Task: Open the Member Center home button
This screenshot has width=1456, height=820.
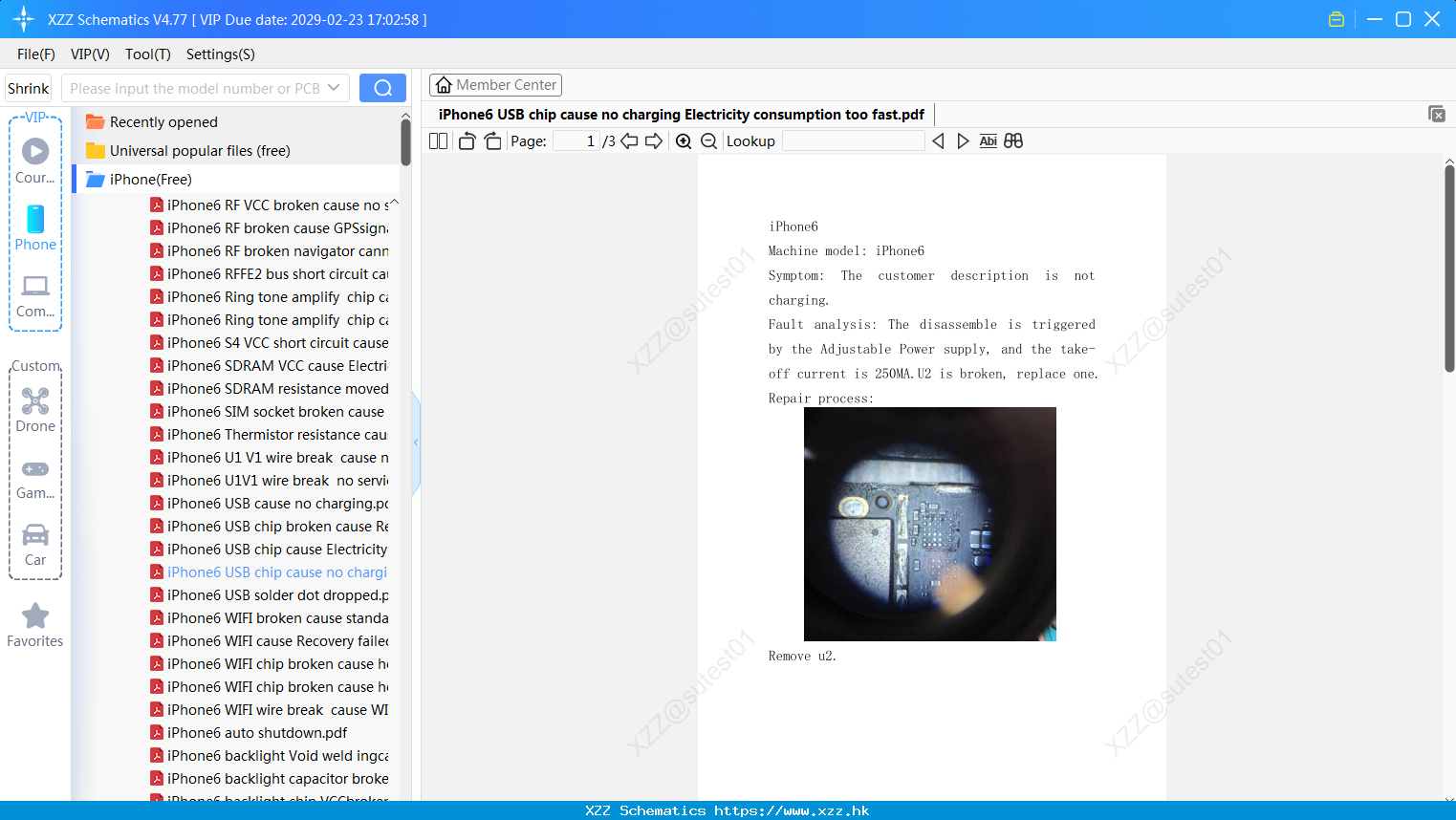Action: point(495,85)
